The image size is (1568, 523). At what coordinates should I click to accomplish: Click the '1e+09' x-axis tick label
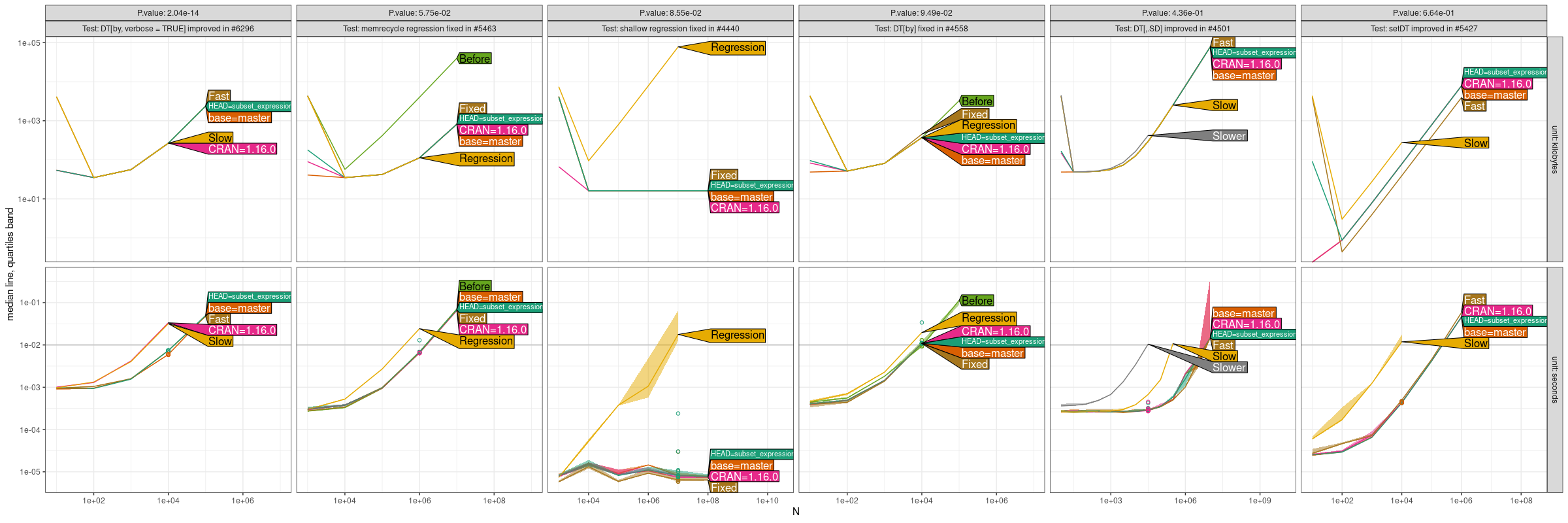click(x=1260, y=501)
